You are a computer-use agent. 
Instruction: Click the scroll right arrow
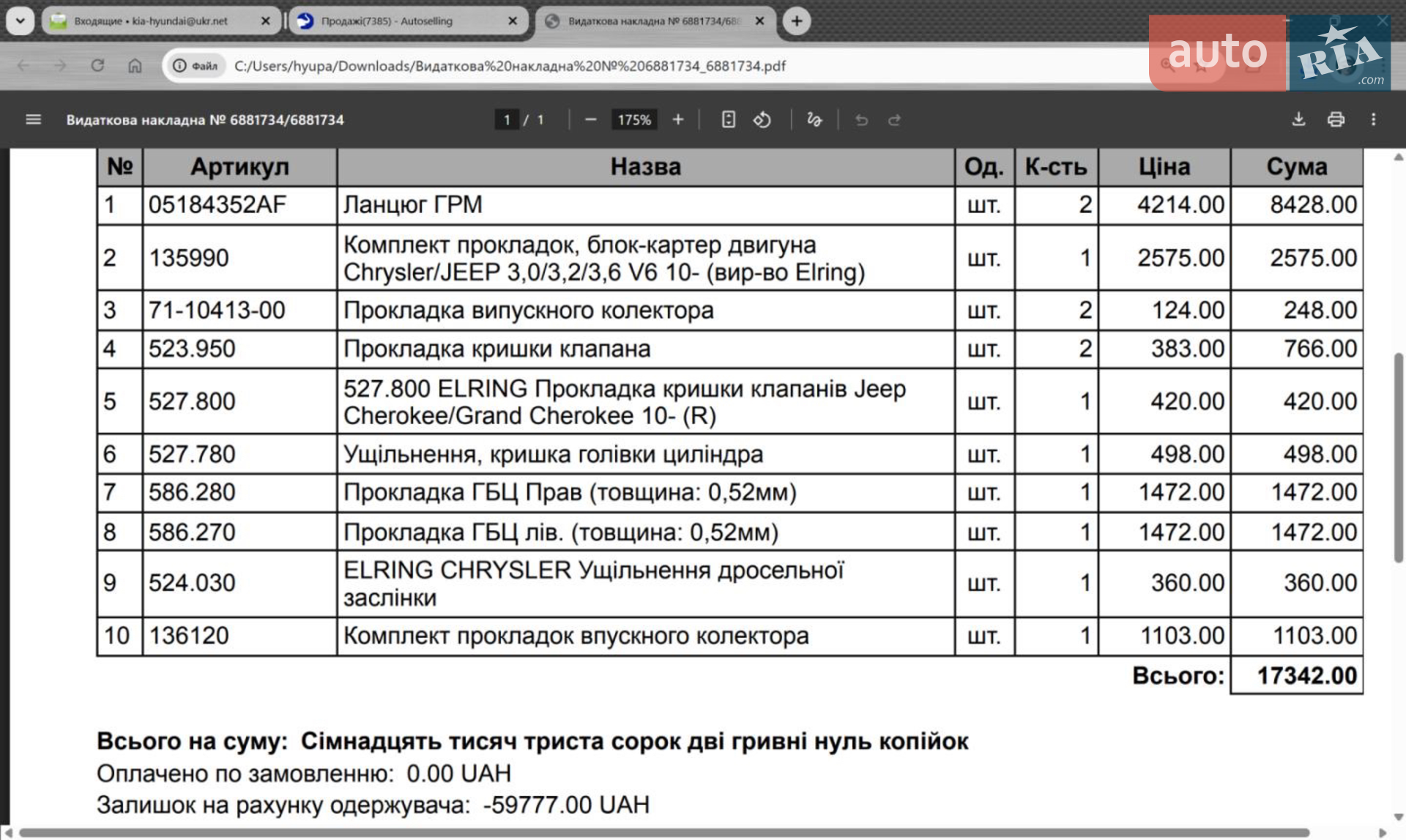pyautogui.click(x=1383, y=833)
